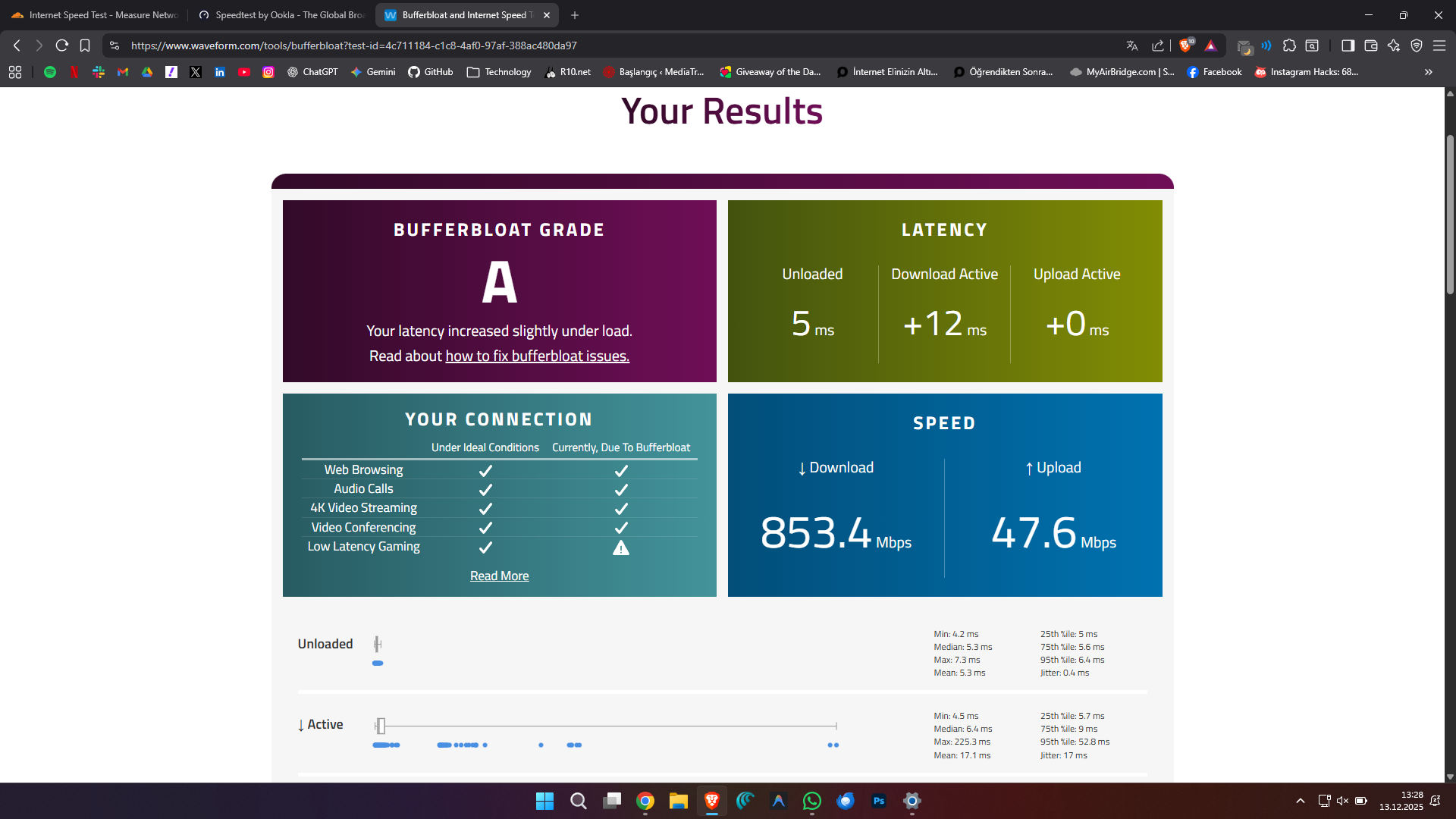Open the Giveaway of the Day bookmark
1456x819 pixels.
pyautogui.click(x=770, y=72)
